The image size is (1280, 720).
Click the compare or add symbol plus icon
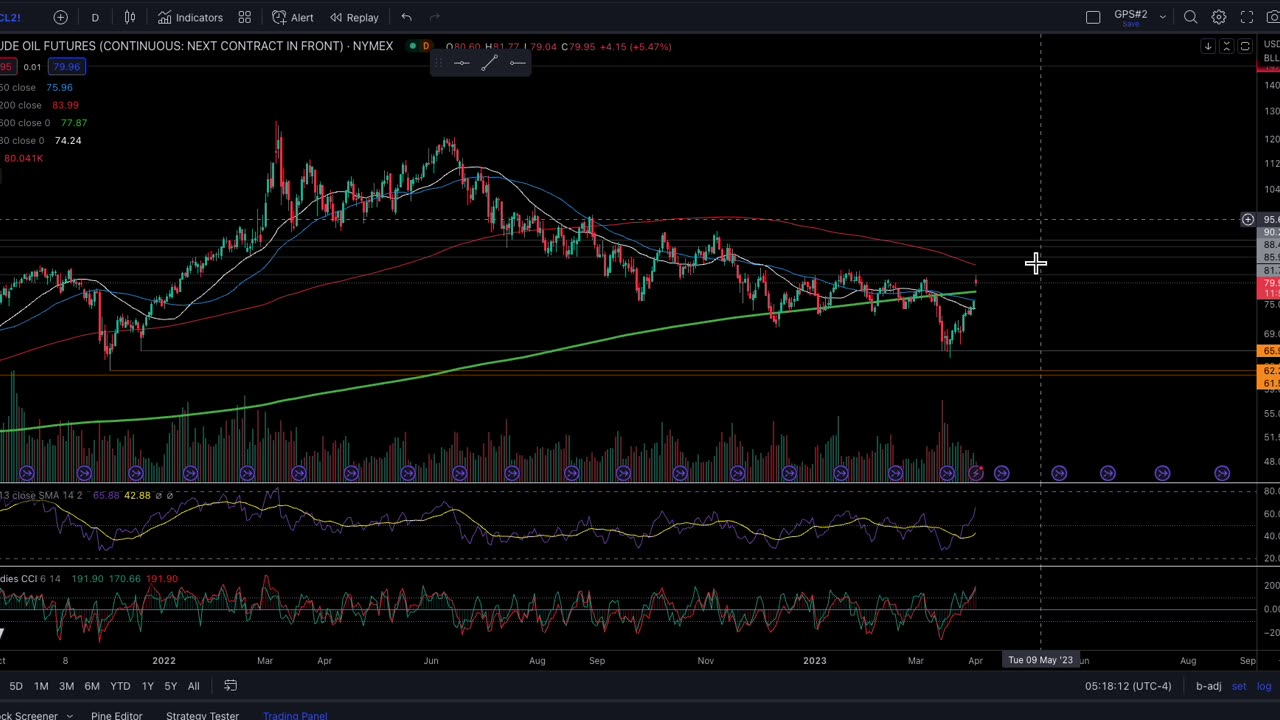[x=60, y=17]
